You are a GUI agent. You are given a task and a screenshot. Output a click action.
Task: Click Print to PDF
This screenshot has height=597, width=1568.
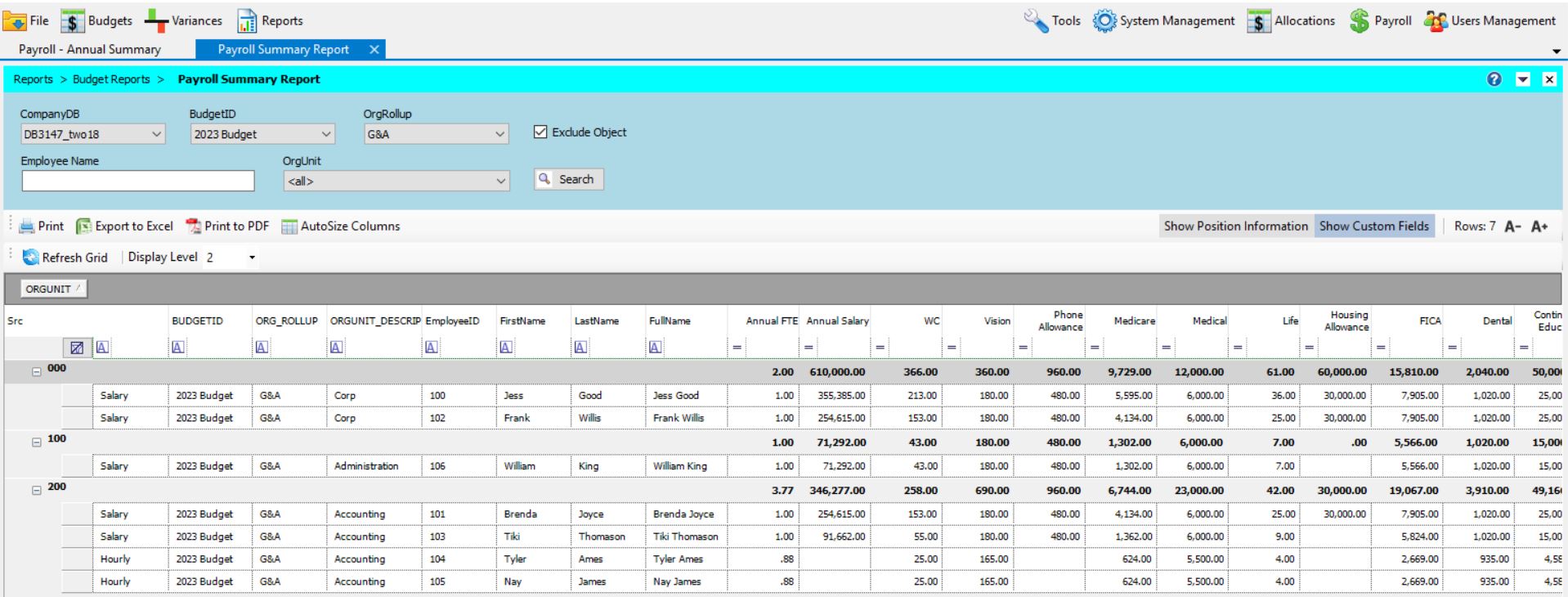tap(227, 227)
